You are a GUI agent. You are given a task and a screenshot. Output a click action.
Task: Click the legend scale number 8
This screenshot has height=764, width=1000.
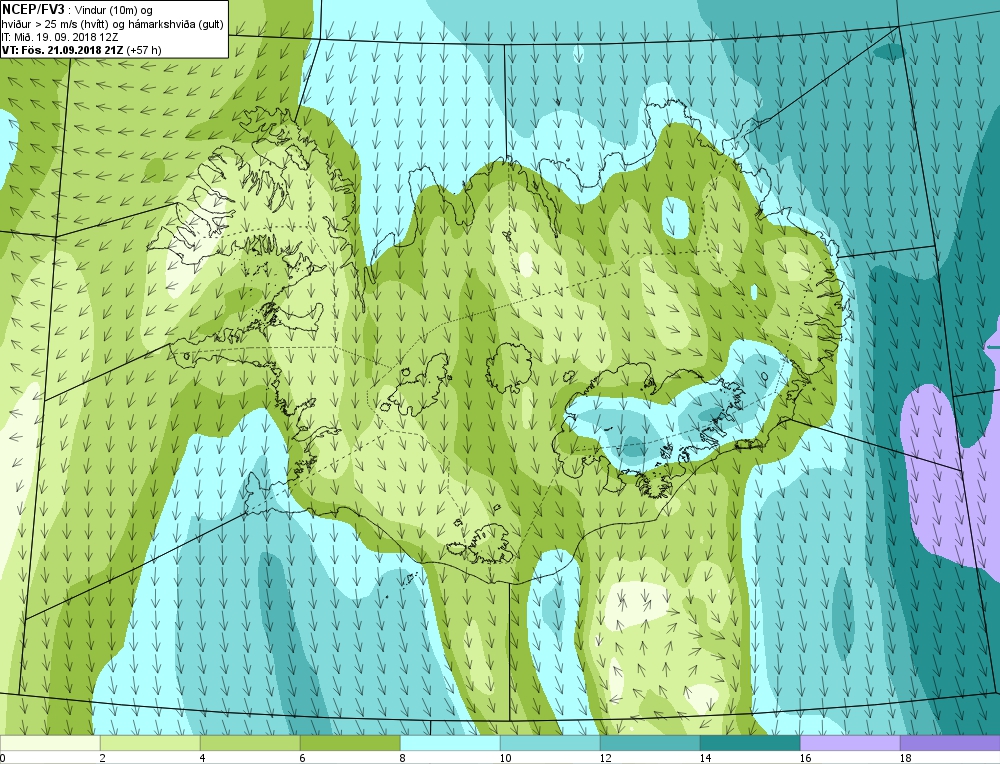pos(403,758)
